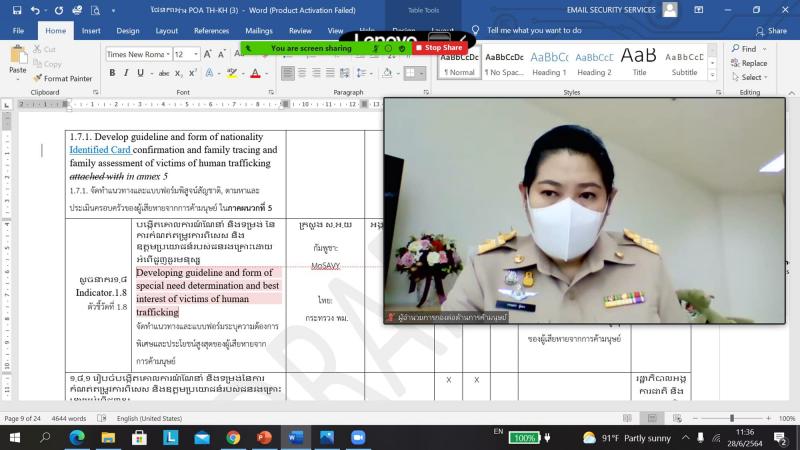Viewport: 800px width, 450px height.
Task: Open the References tab
Action: [x=211, y=31]
